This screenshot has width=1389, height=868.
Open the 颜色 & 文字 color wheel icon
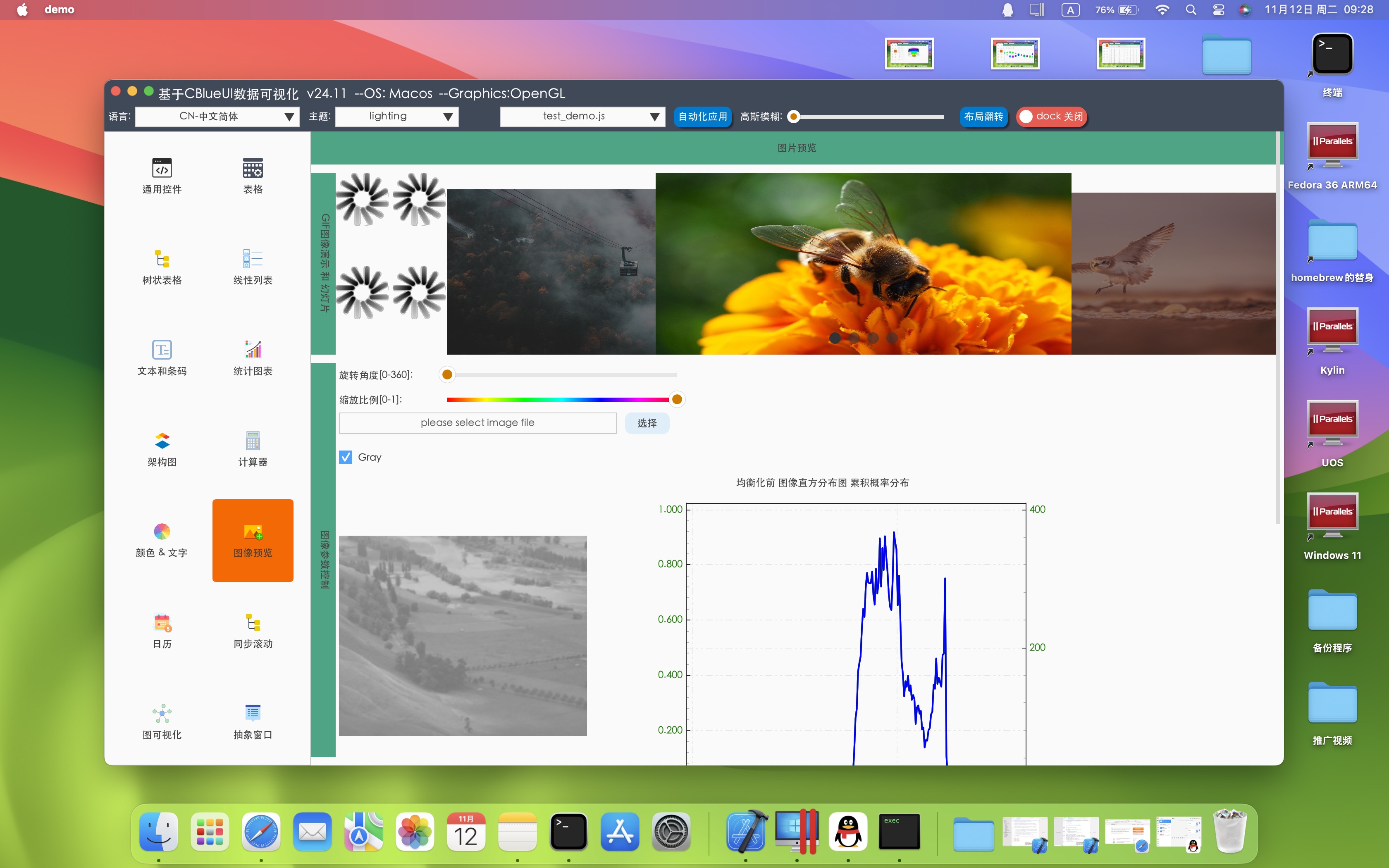(x=162, y=532)
